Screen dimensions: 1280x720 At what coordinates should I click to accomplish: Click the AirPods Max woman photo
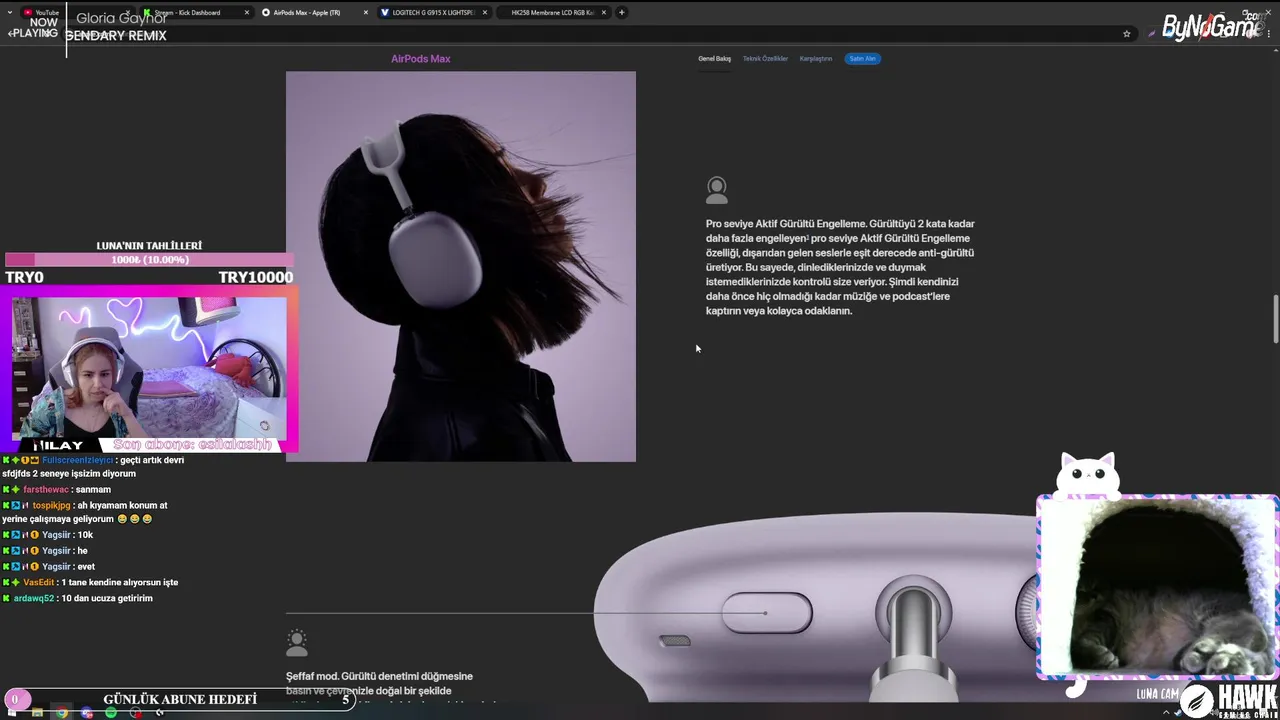[461, 266]
